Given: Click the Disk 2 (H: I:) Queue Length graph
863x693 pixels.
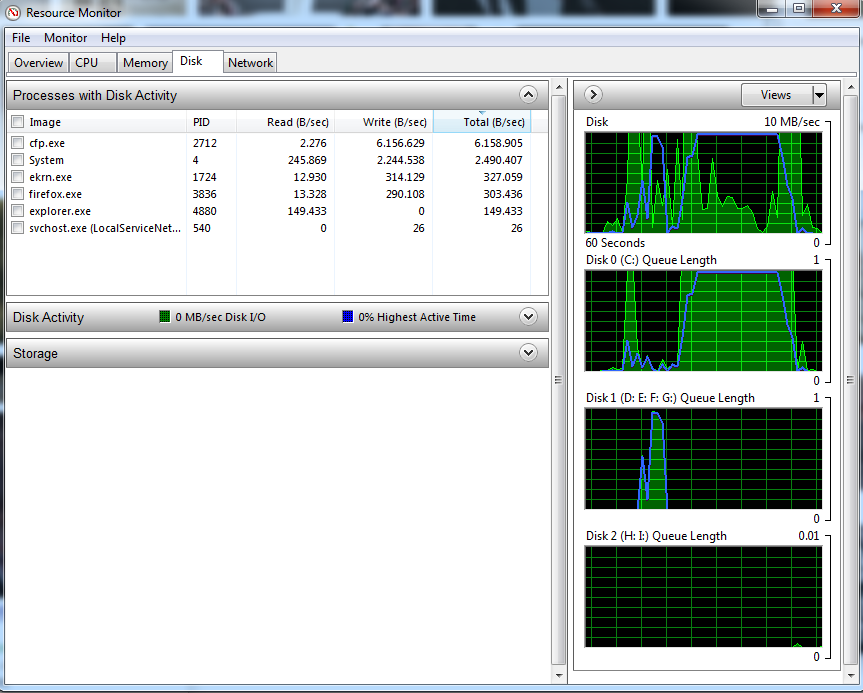Looking at the screenshot, I should (x=703, y=597).
